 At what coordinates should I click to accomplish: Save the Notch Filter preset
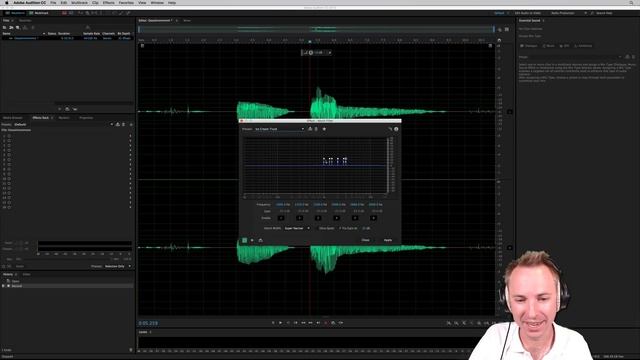(x=310, y=129)
